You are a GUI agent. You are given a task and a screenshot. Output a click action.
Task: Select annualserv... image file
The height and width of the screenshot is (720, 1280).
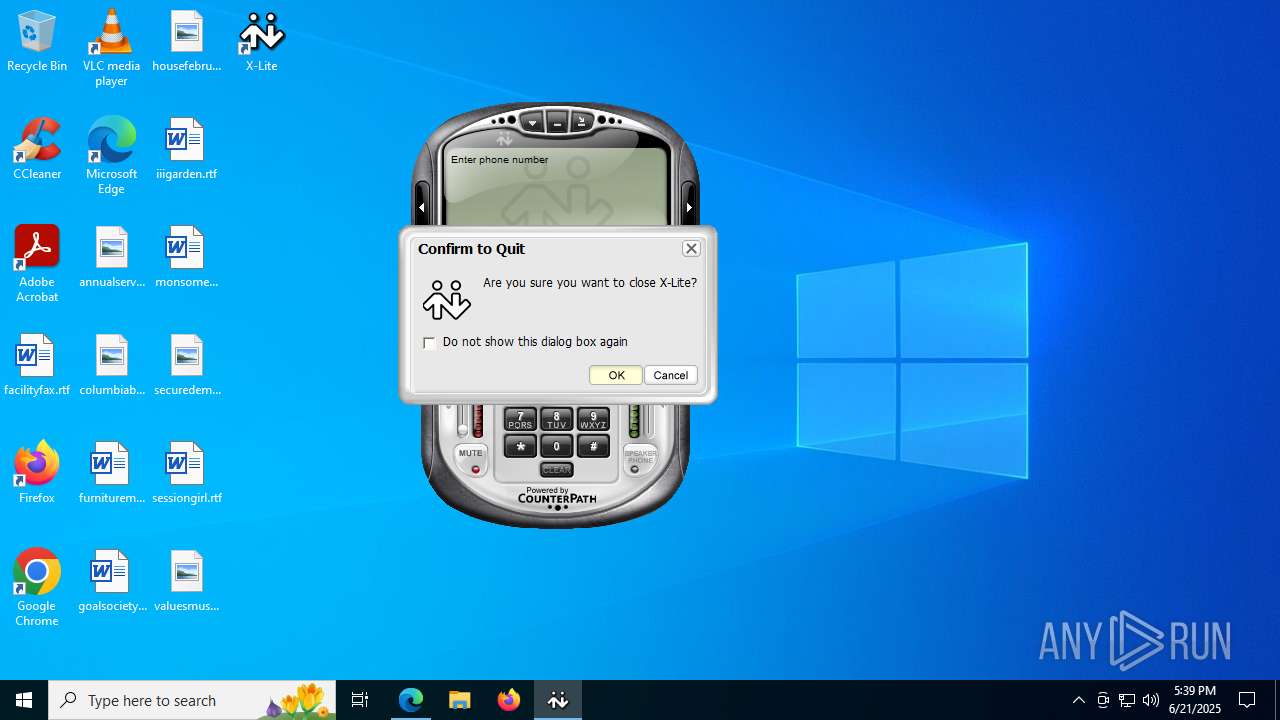pyautogui.click(x=112, y=257)
